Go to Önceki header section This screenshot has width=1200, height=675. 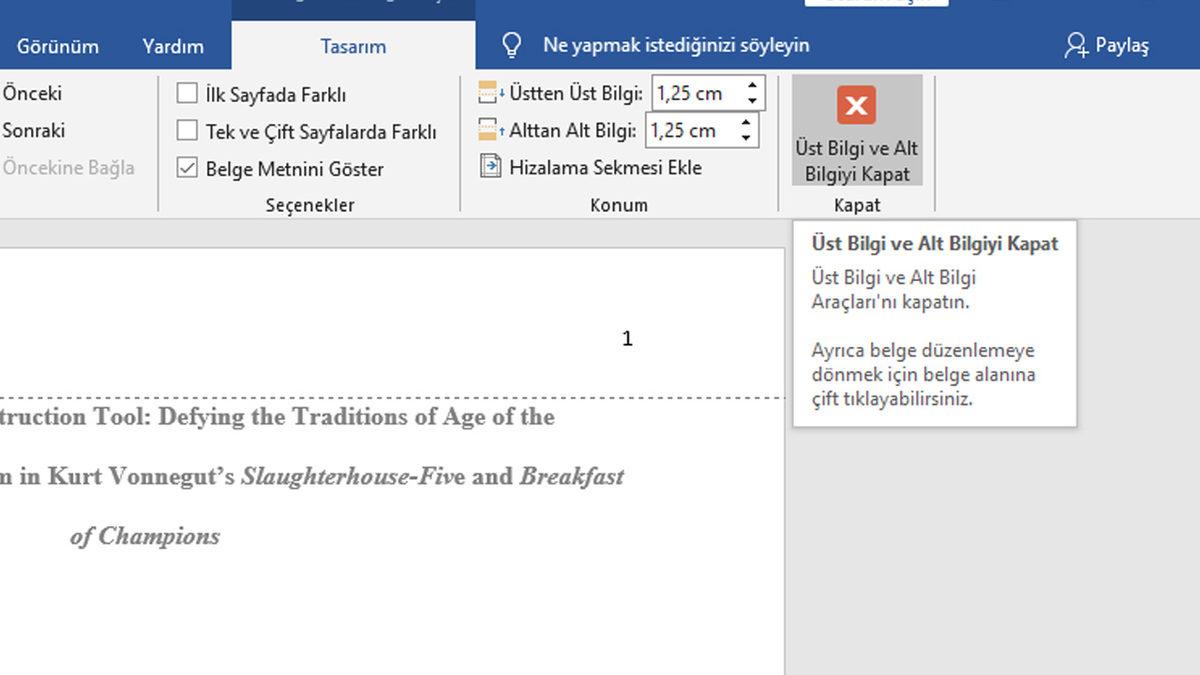32,93
